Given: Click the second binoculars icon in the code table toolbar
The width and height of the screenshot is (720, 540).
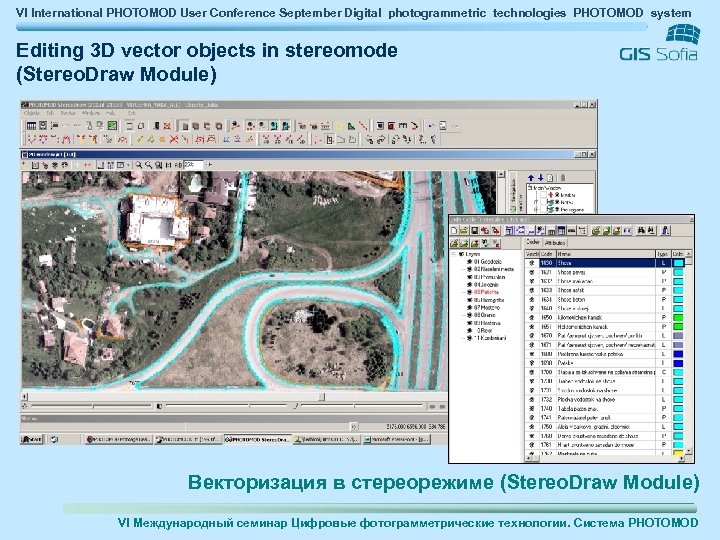Looking at the screenshot, I should pyautogui.click(x=651, y=231).
